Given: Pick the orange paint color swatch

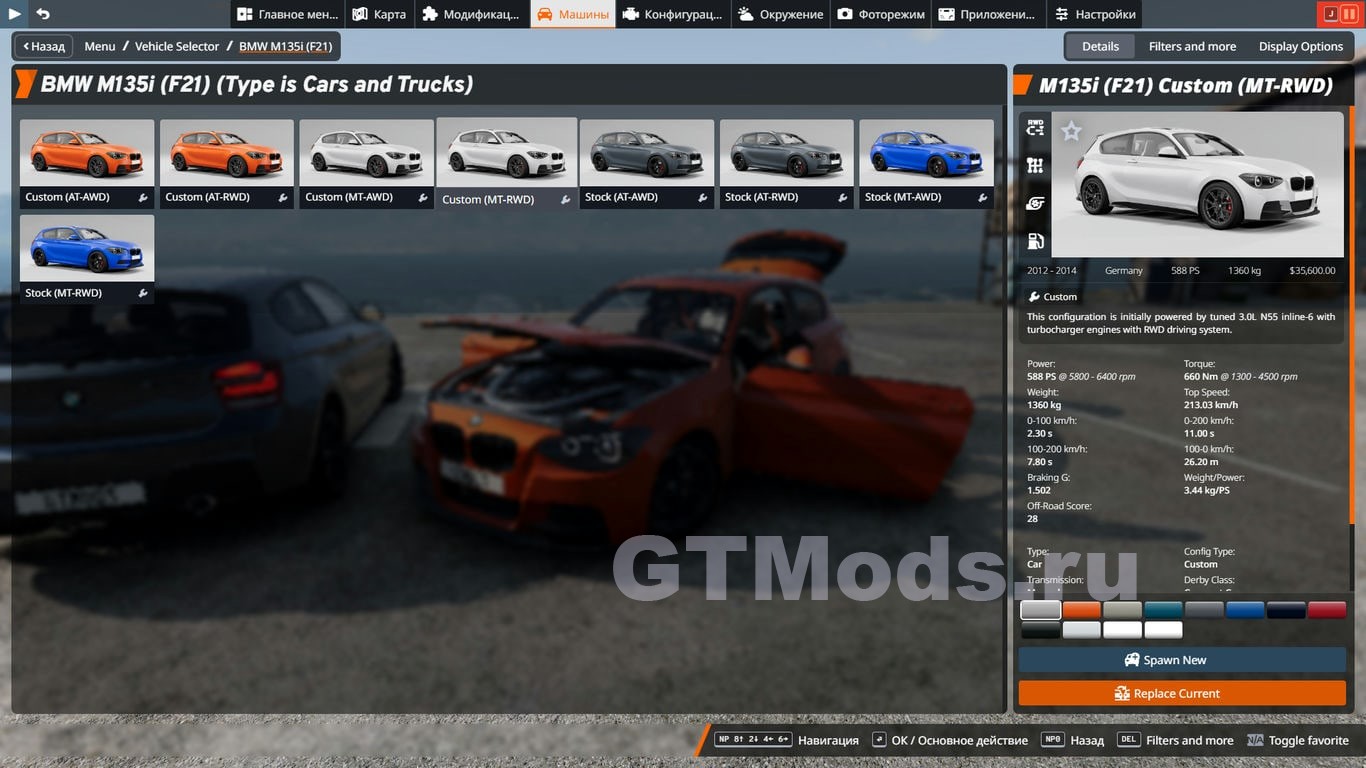Looking at the screenshot, I should 1081,610.
